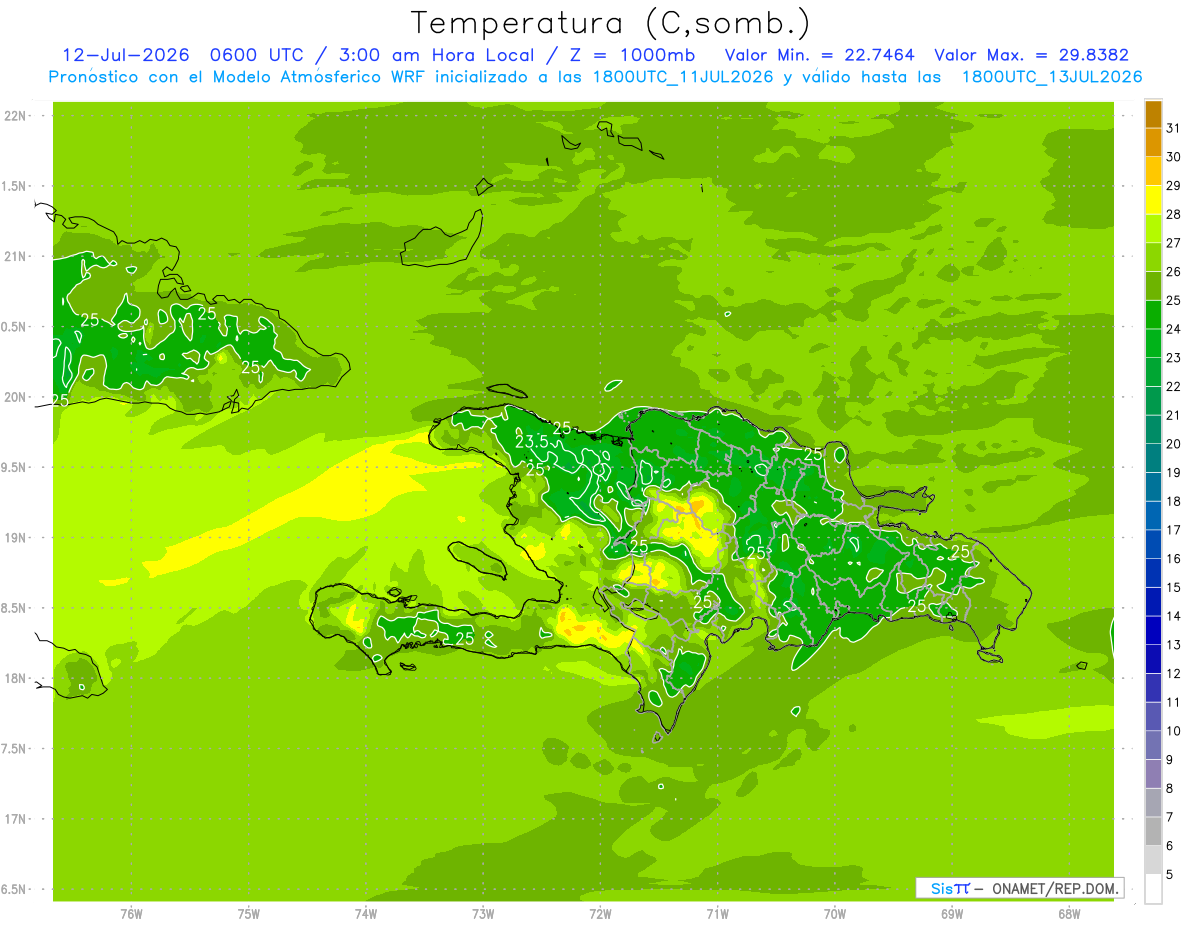Click the date text '12-Jul-2026'
This screenshot has height=927, width=1200.
click(x=126, y=55)
